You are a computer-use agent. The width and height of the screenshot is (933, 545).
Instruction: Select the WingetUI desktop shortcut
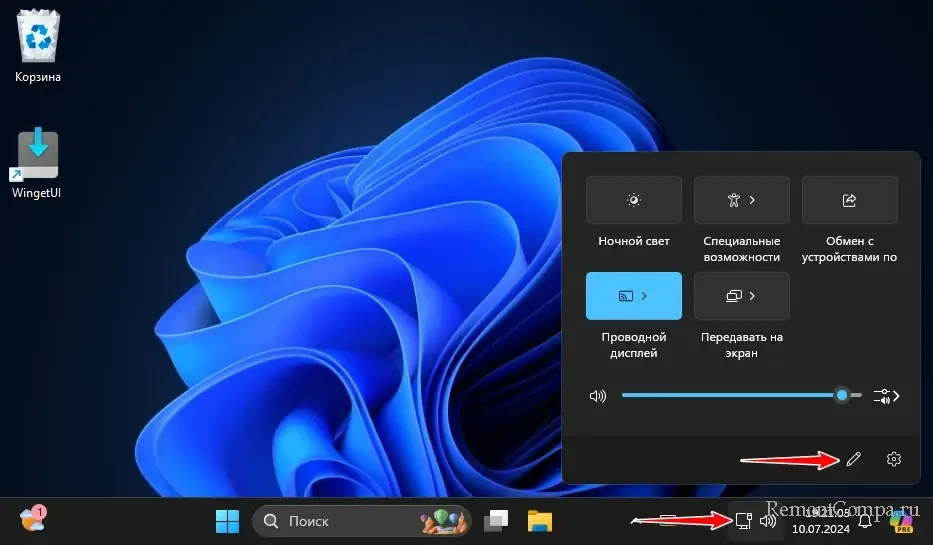pos(37,160)
